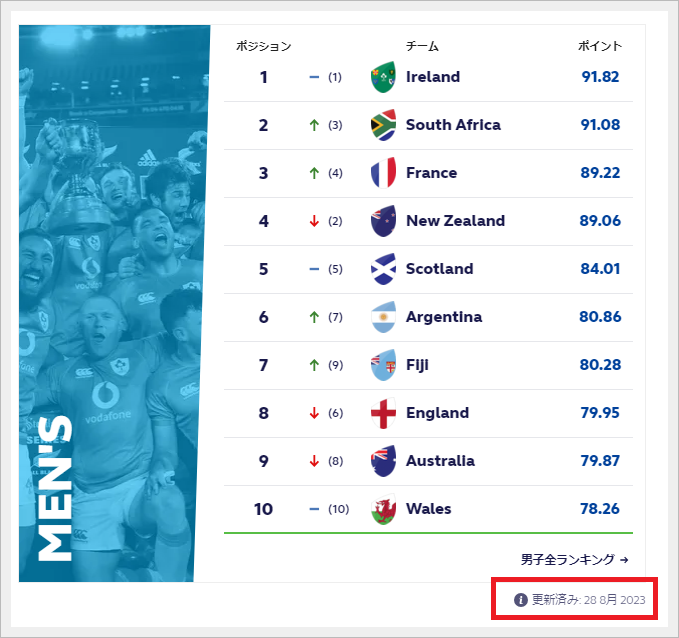Click the England flag icon

click(x=383, y=413)
